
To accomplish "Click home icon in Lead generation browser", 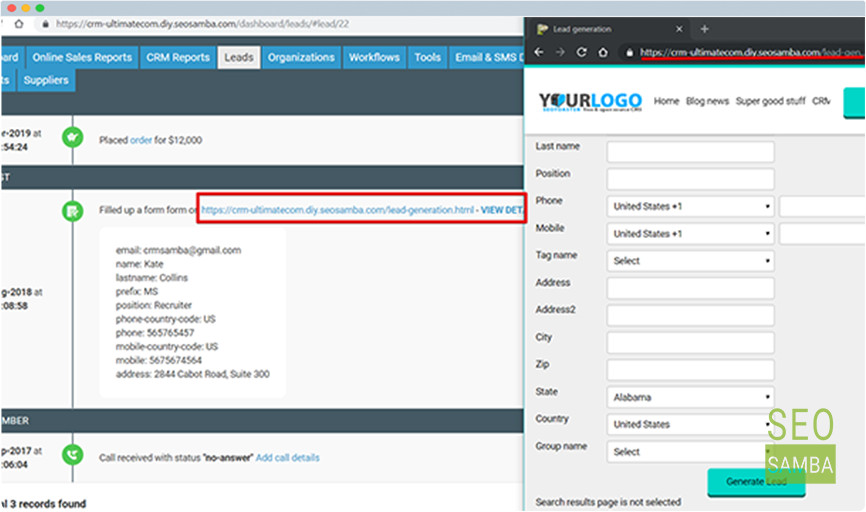I will click(603, 52).
